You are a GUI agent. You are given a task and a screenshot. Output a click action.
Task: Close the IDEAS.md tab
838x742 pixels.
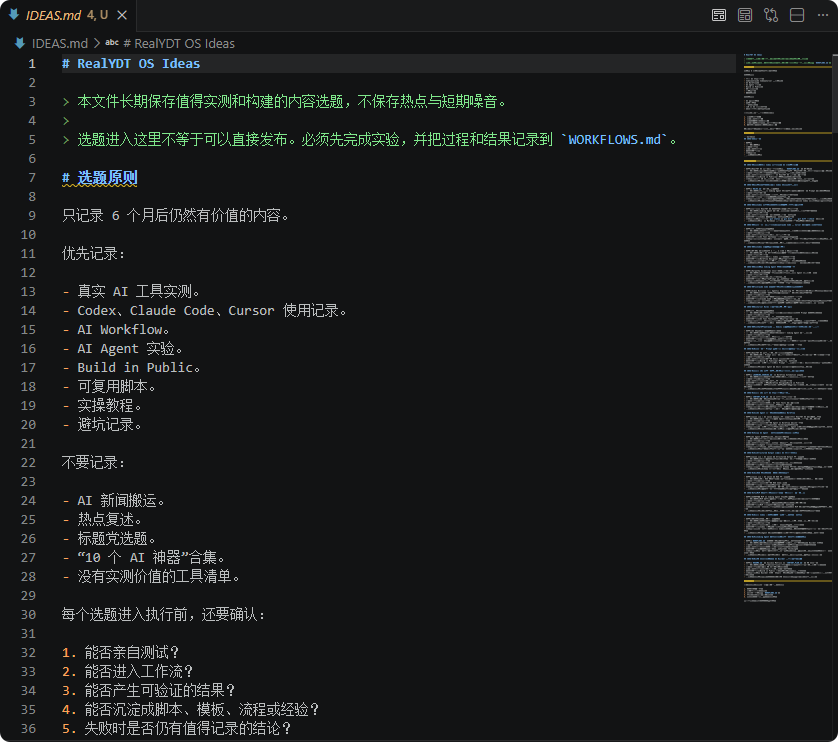(122, 15)
